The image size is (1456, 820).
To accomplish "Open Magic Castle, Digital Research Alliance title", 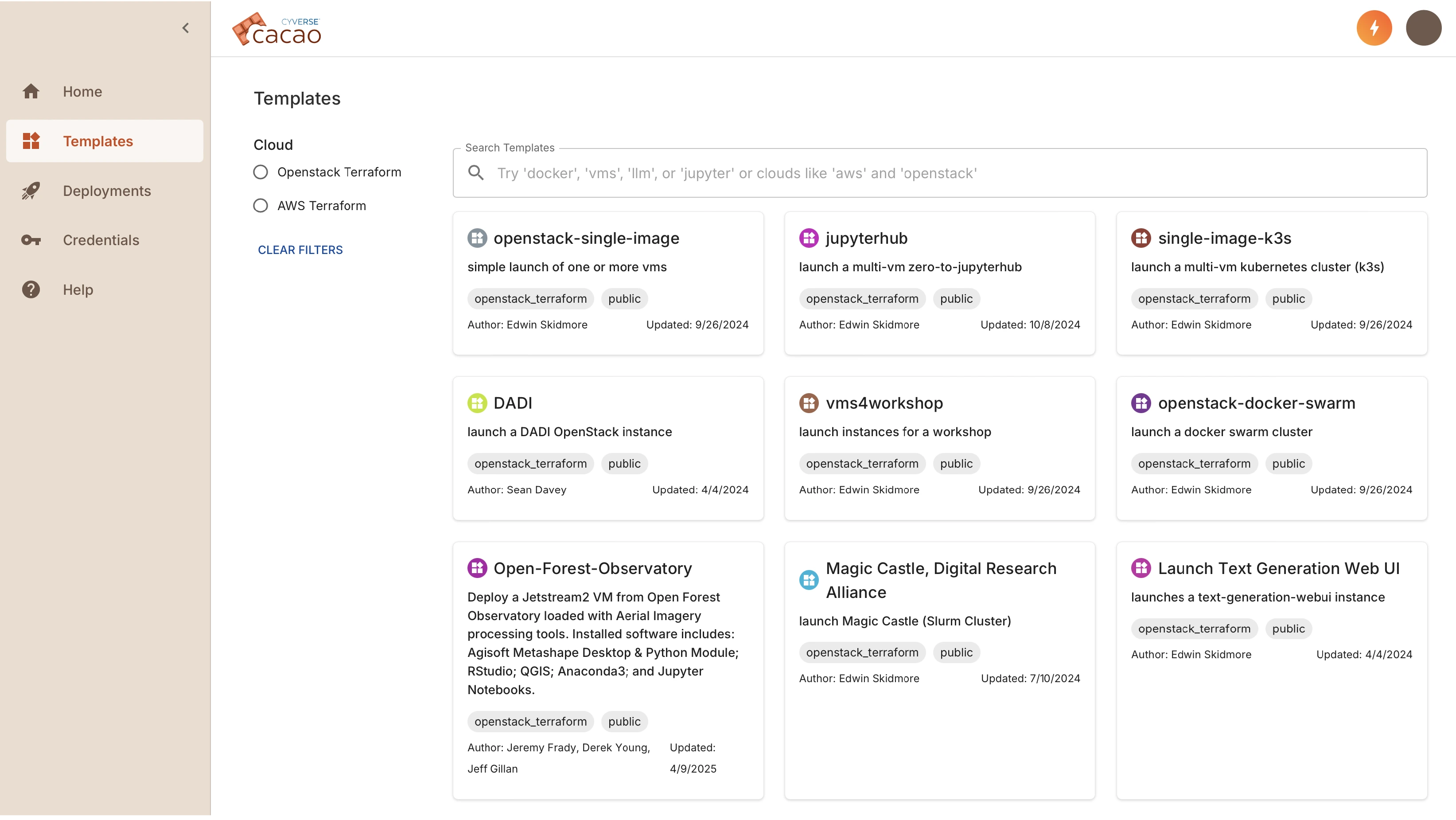I will (941, 580).
